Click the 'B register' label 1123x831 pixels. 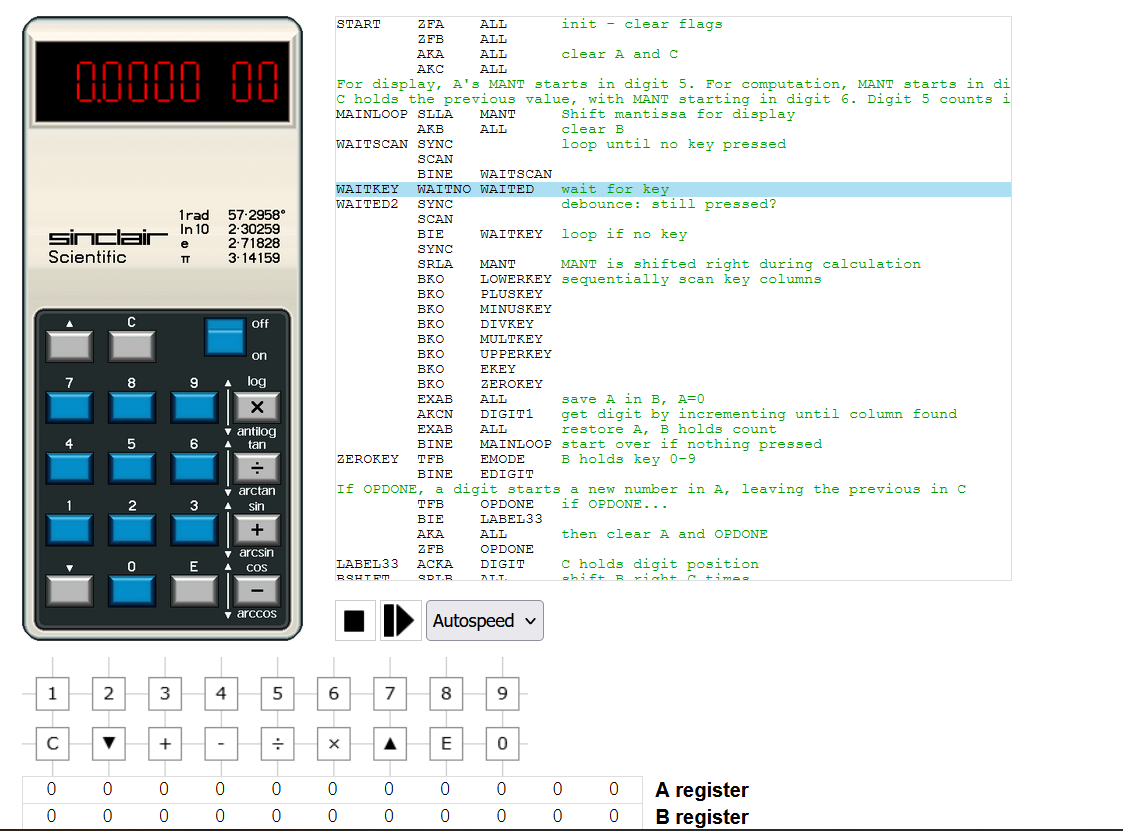click(701, 817)
